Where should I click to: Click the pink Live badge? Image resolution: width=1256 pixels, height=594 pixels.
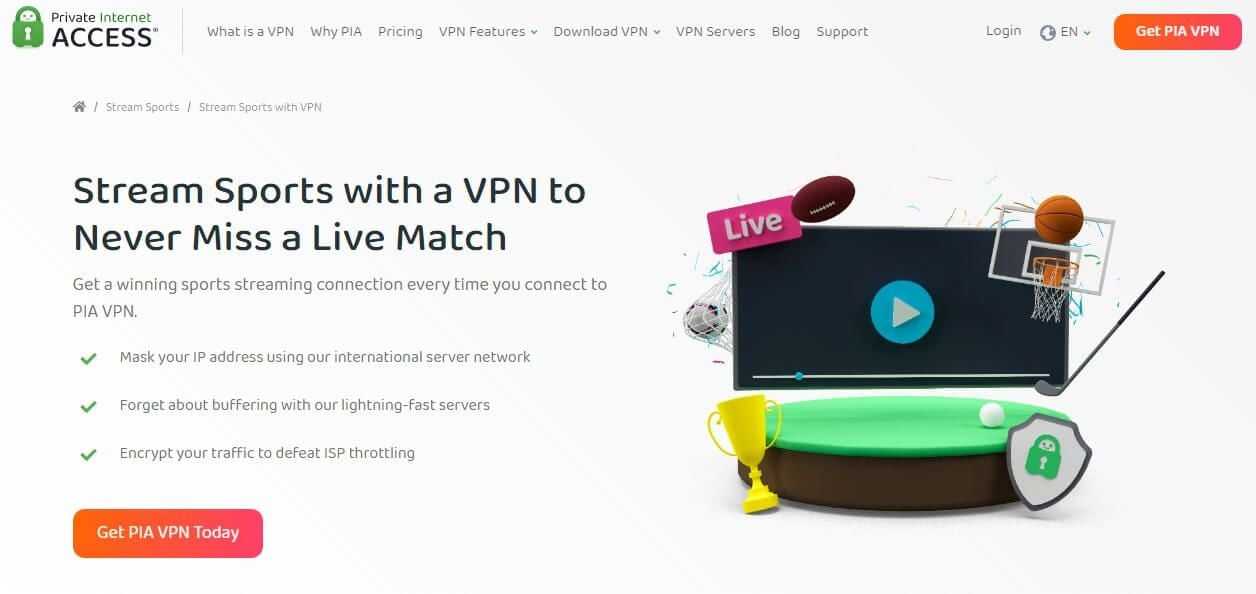753,225
